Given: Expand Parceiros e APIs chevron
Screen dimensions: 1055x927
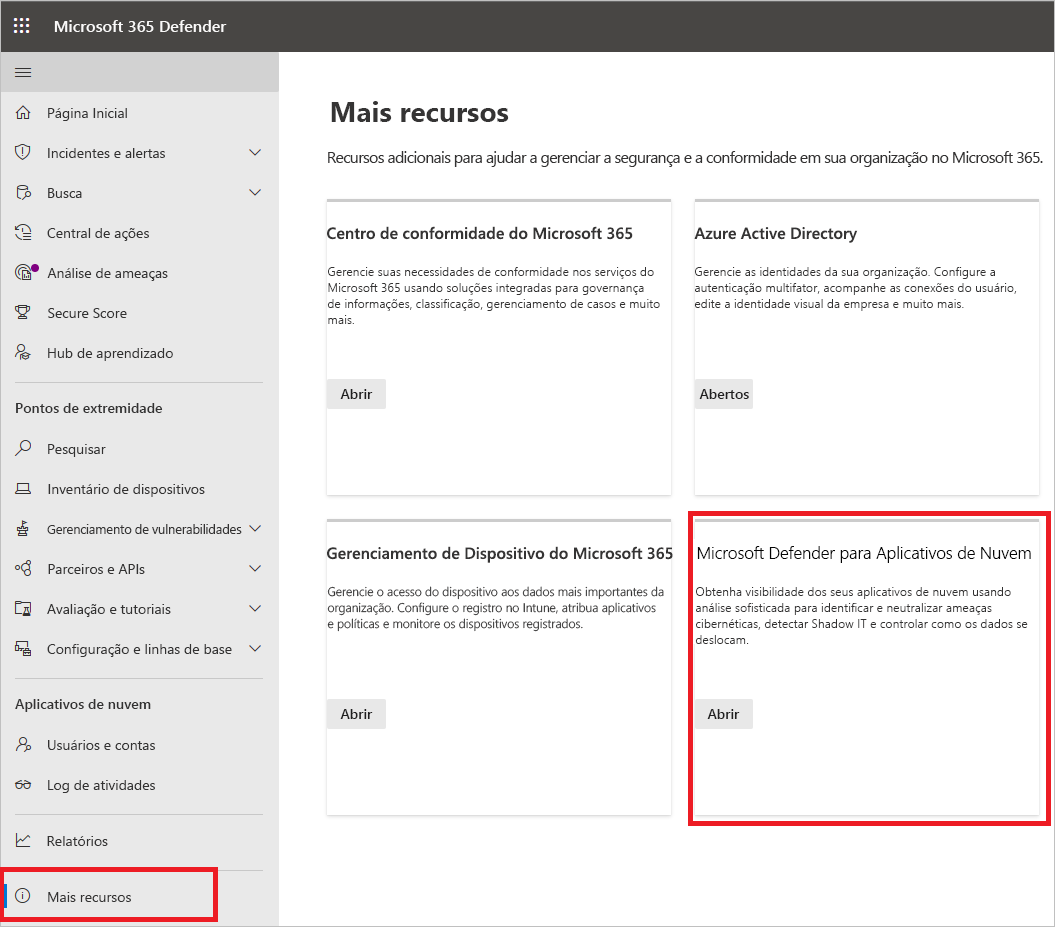Looking at the screenshot, I should 255,568.
